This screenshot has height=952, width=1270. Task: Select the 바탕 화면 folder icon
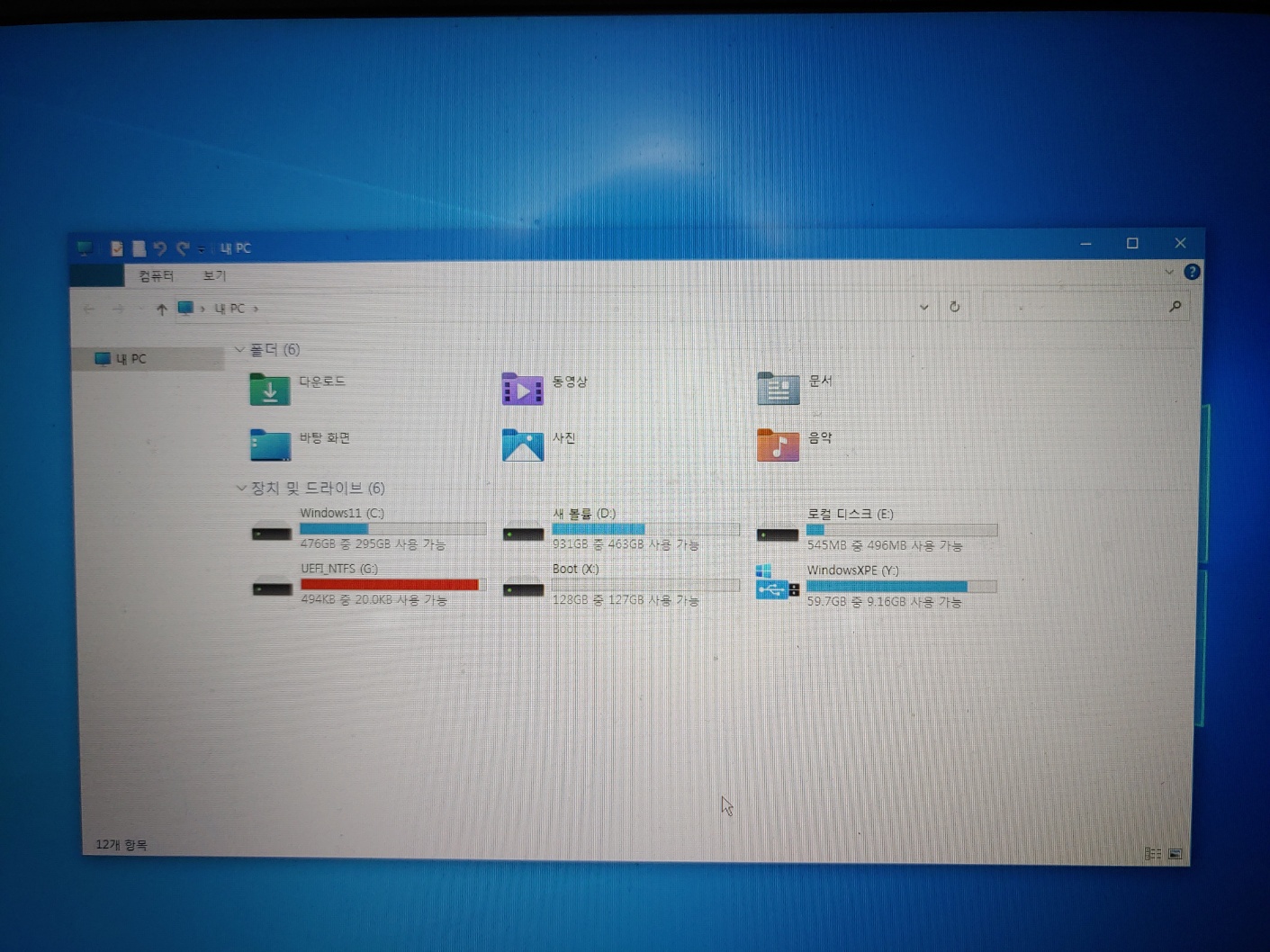270,445
